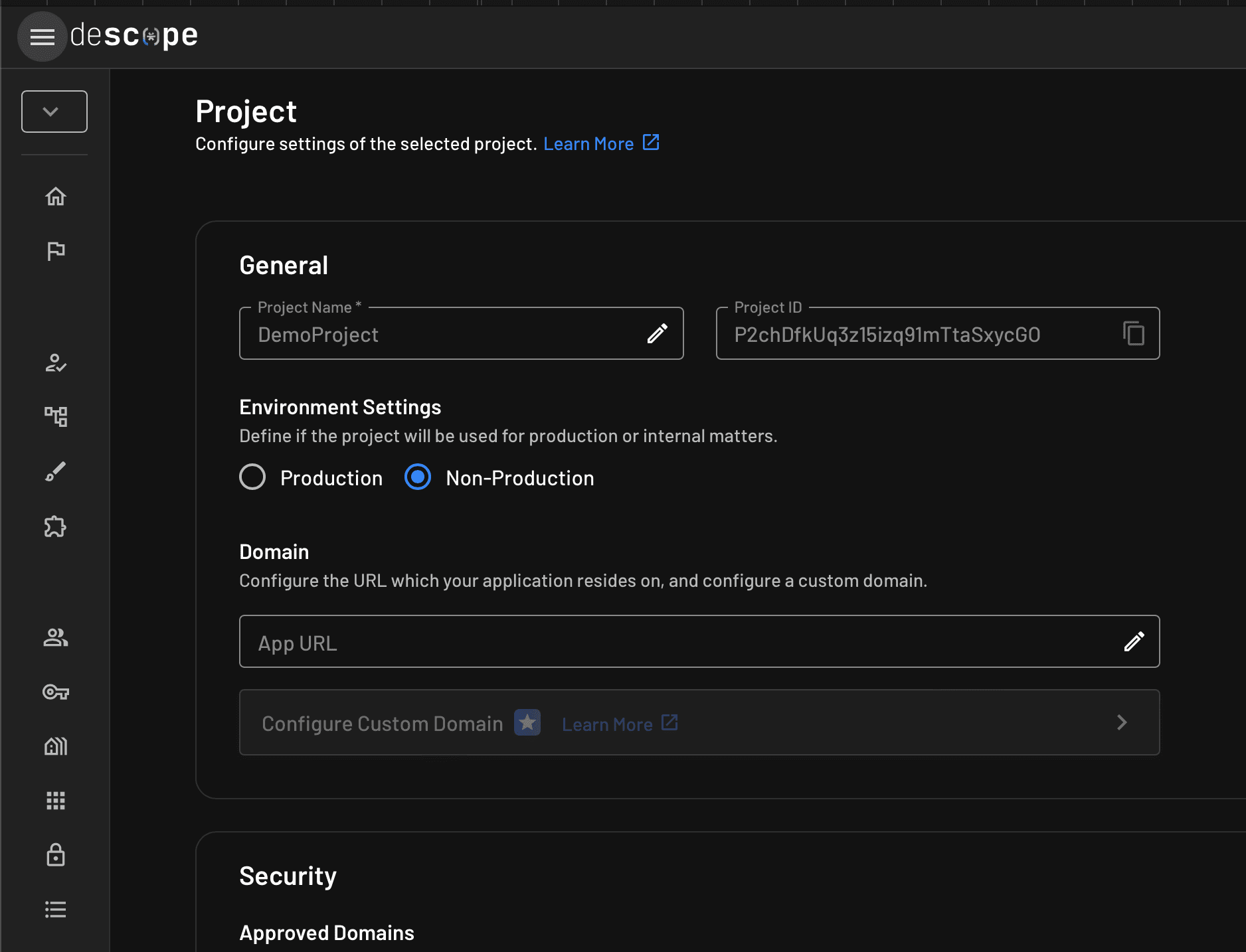
Task: Open the Tenants building icon
Action: (x=55, y=746)
